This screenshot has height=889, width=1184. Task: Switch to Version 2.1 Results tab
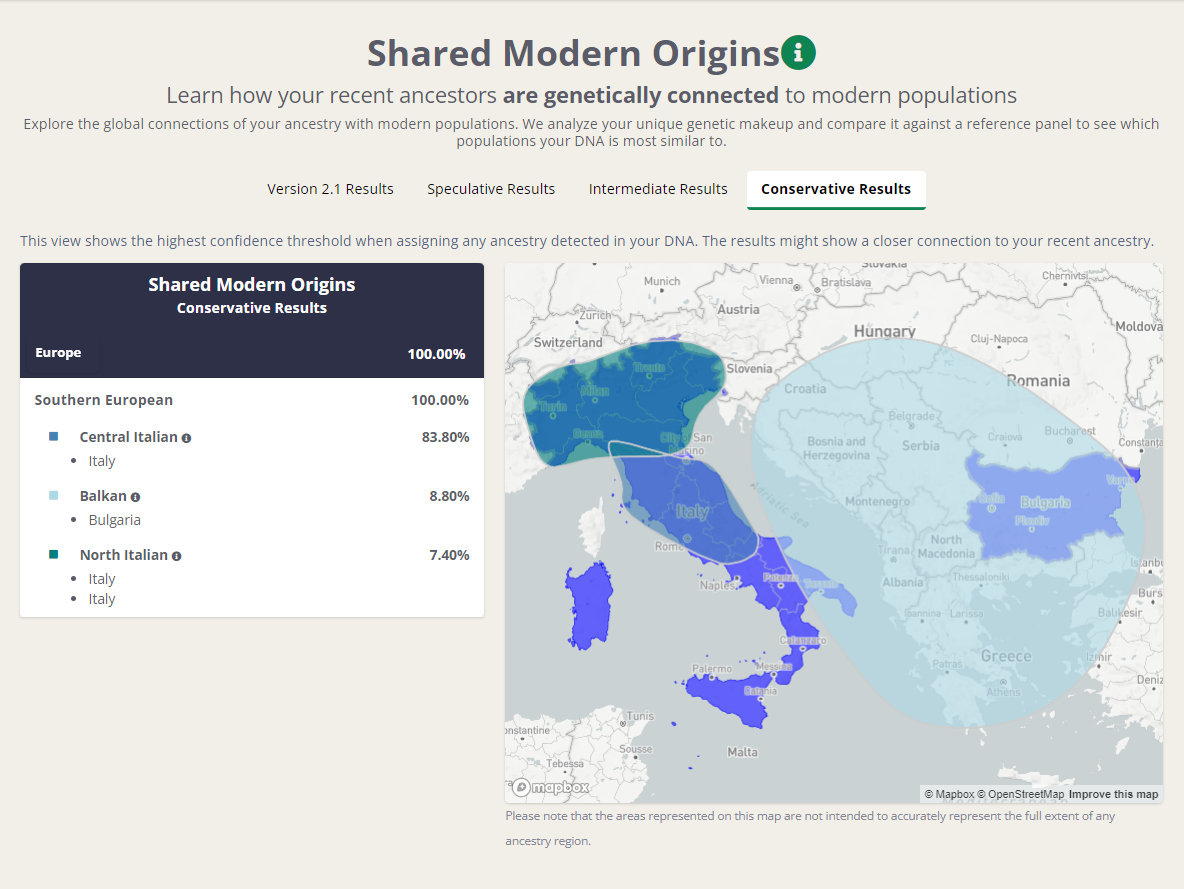(330, 189)
